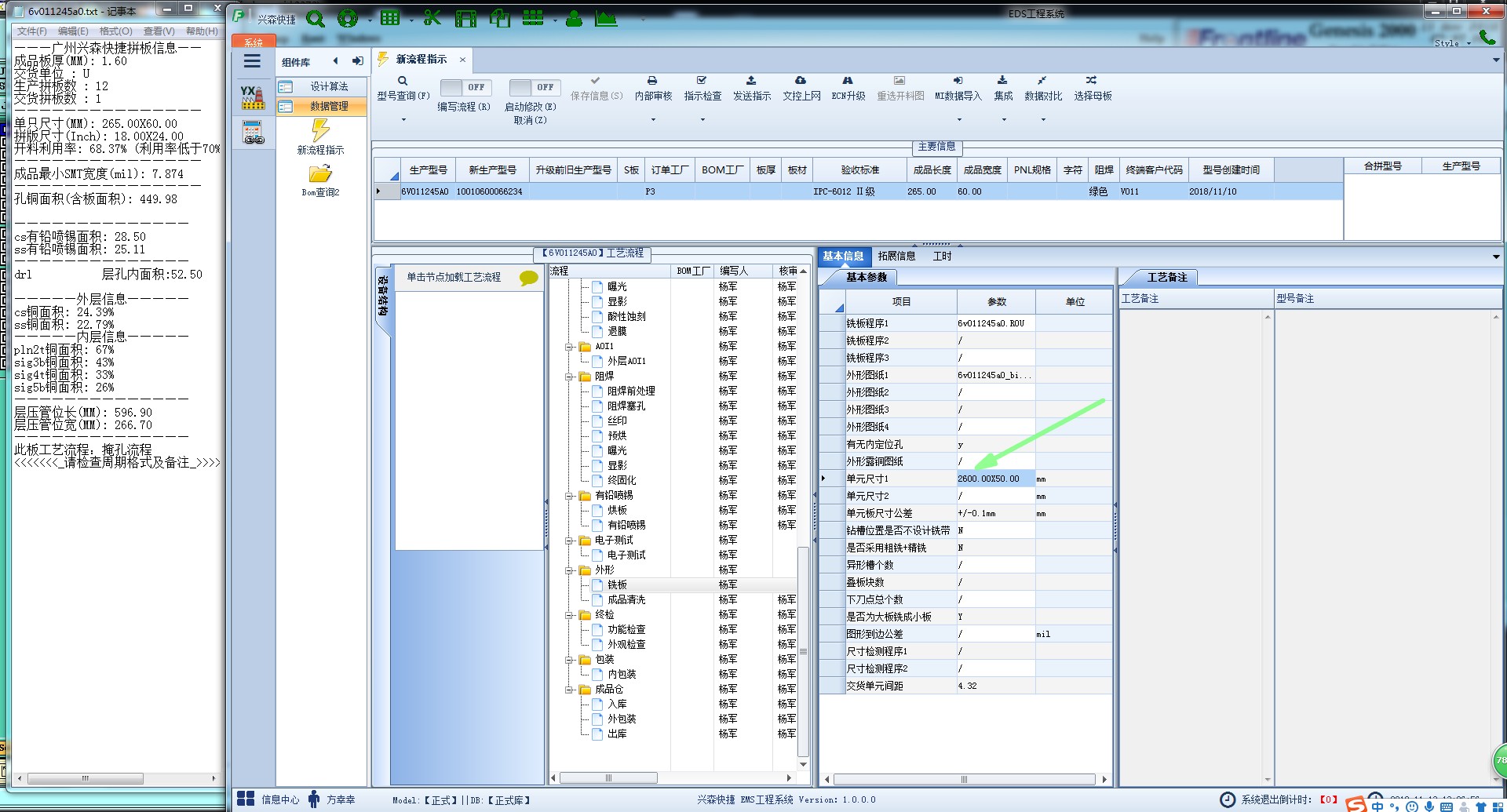Open 新流程指示 lightning icon in component library

click(320, 130)
